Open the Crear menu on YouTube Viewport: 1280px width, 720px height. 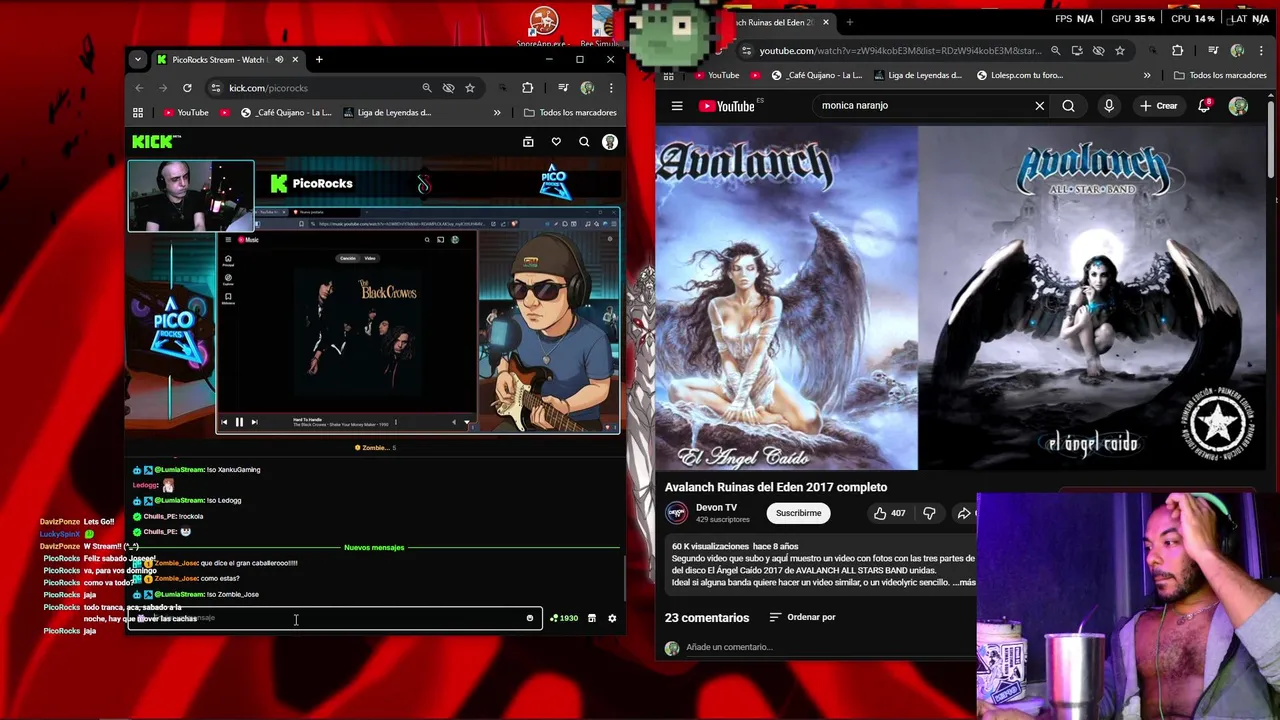pyautogui.click(x=1158, y=106)
